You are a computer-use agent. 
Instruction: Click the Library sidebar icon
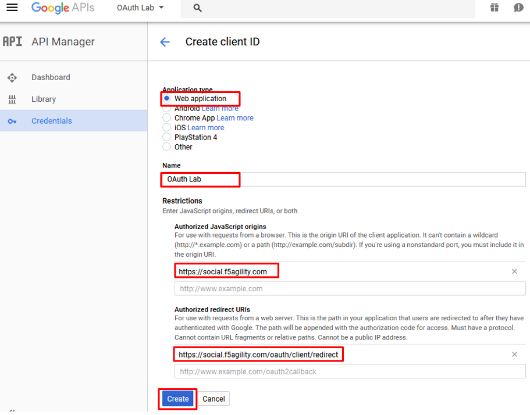point(12,99)
